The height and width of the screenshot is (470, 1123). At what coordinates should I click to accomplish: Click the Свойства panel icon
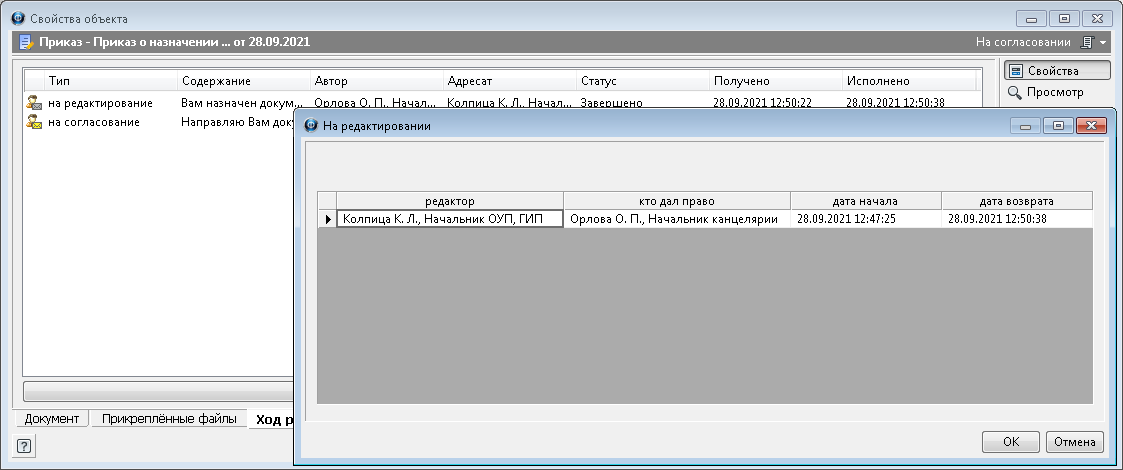[x=1015, y=71]
